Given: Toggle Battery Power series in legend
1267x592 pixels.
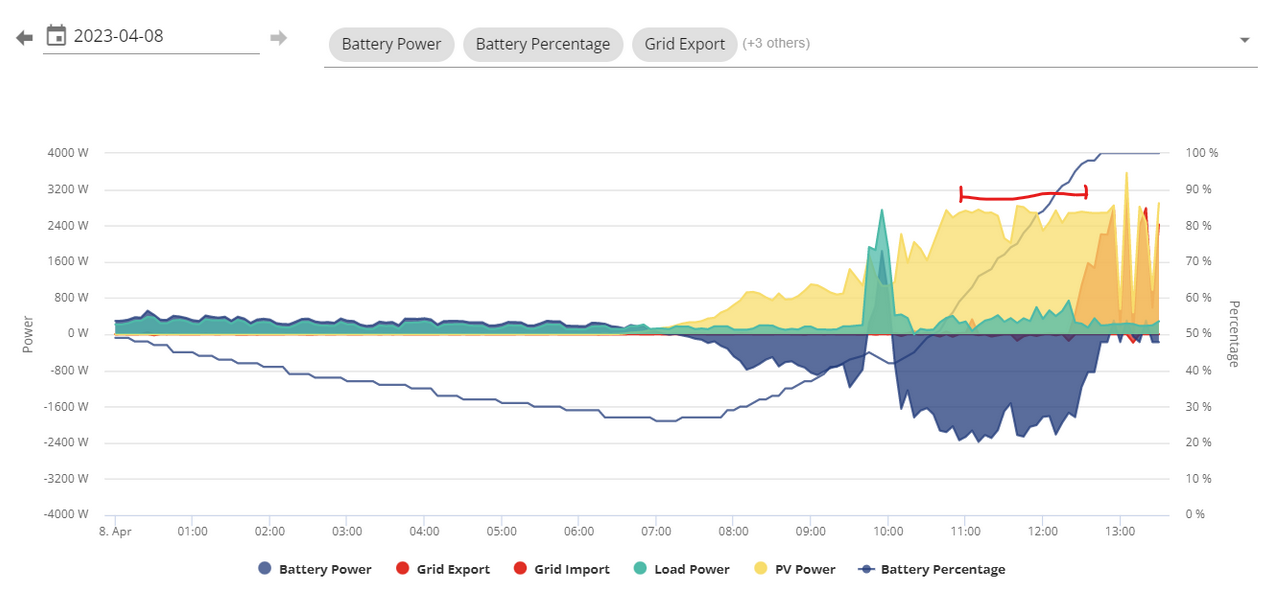Looking at the screenshot, I should (315, 569).
